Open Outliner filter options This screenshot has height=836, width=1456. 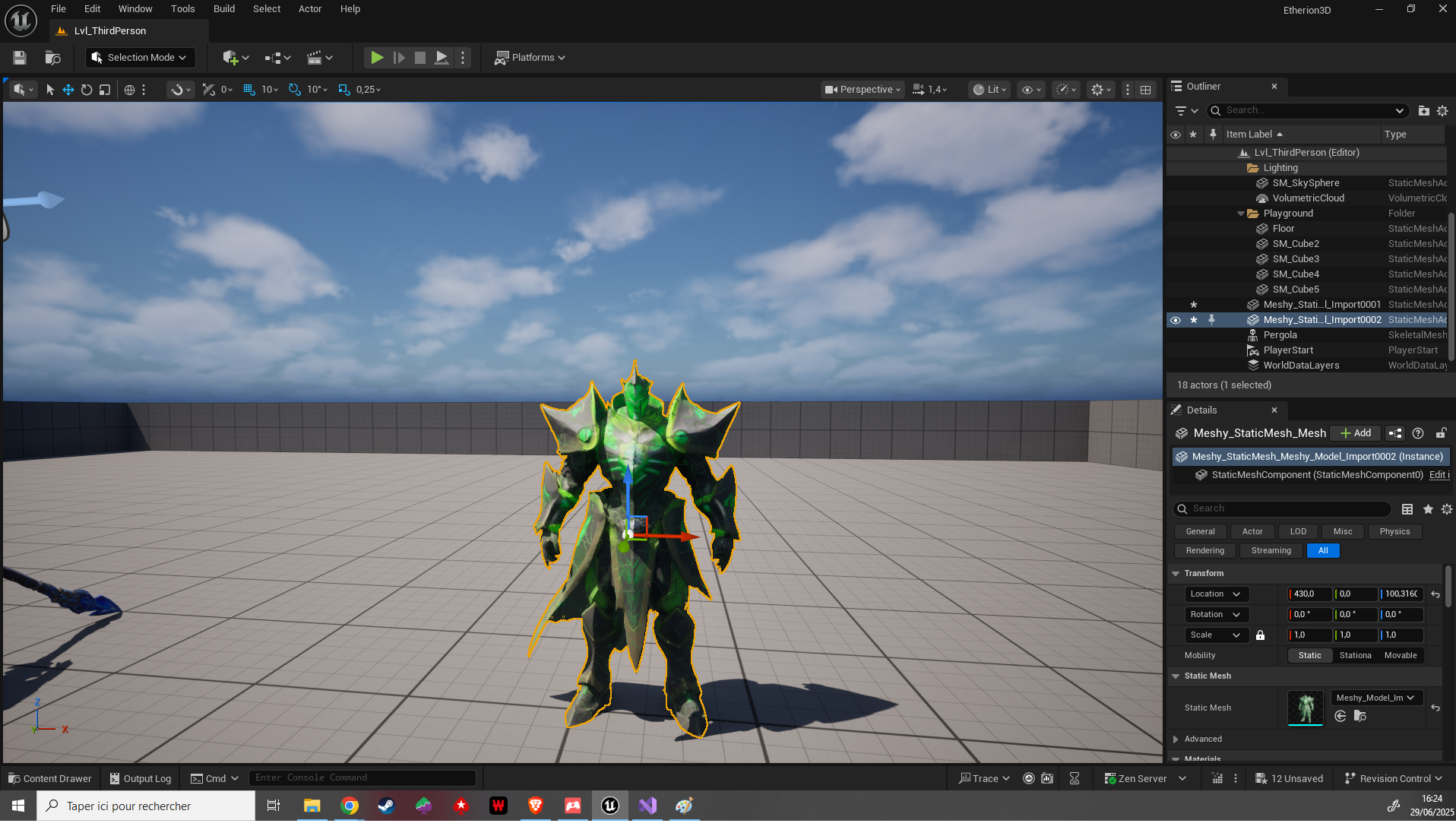point(1186,111)
